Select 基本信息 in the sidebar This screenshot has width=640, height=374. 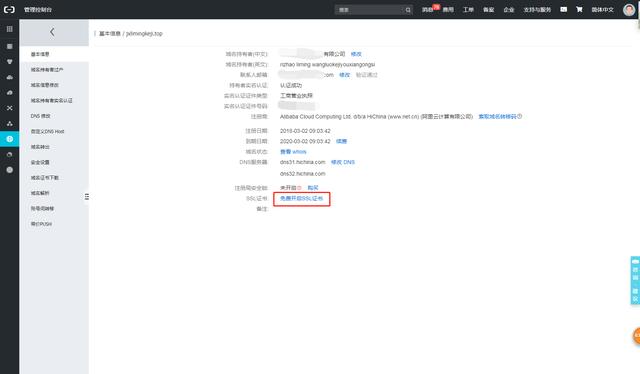pyautogui.click(x=40, y=54)
